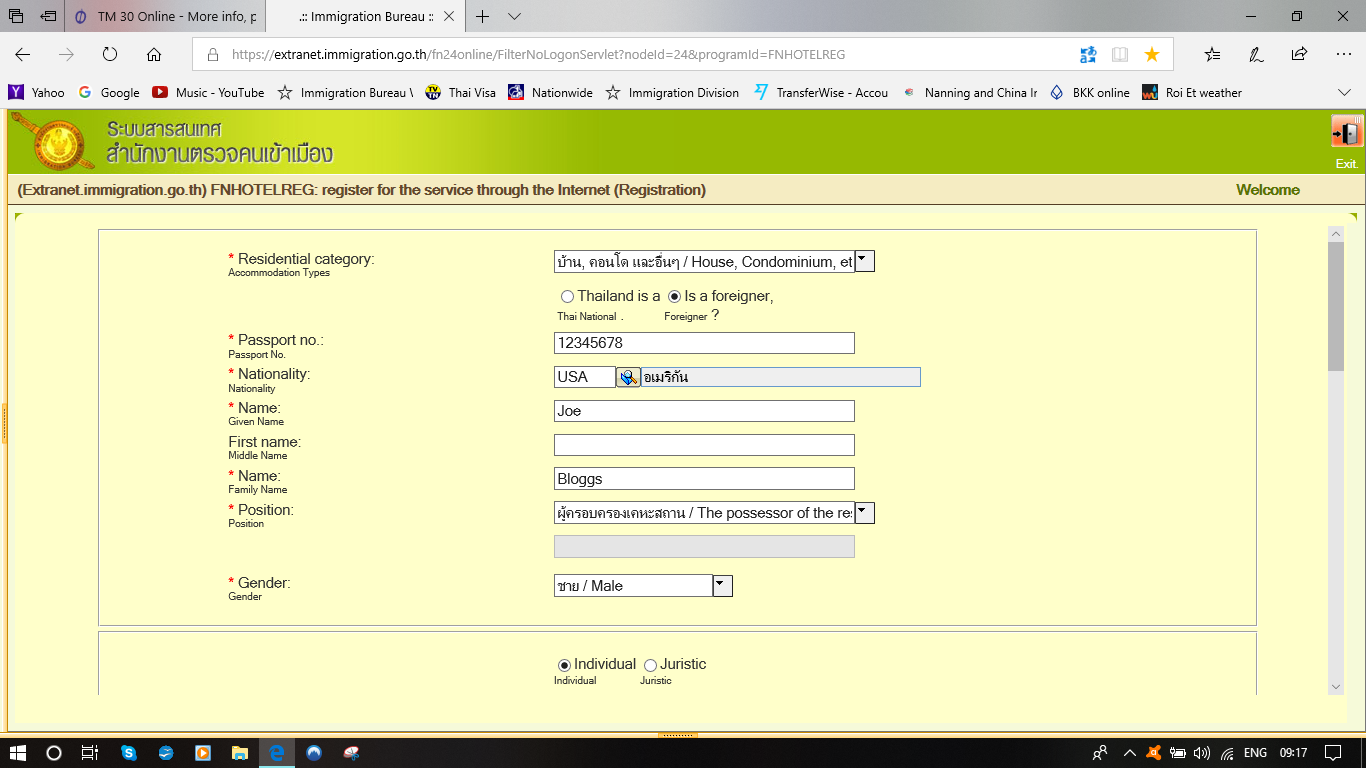The height and width of the screenshot is (768, 1366).
Task: Select the 'Thailand is a Thai National' option
Action: (x=567, y=296)
